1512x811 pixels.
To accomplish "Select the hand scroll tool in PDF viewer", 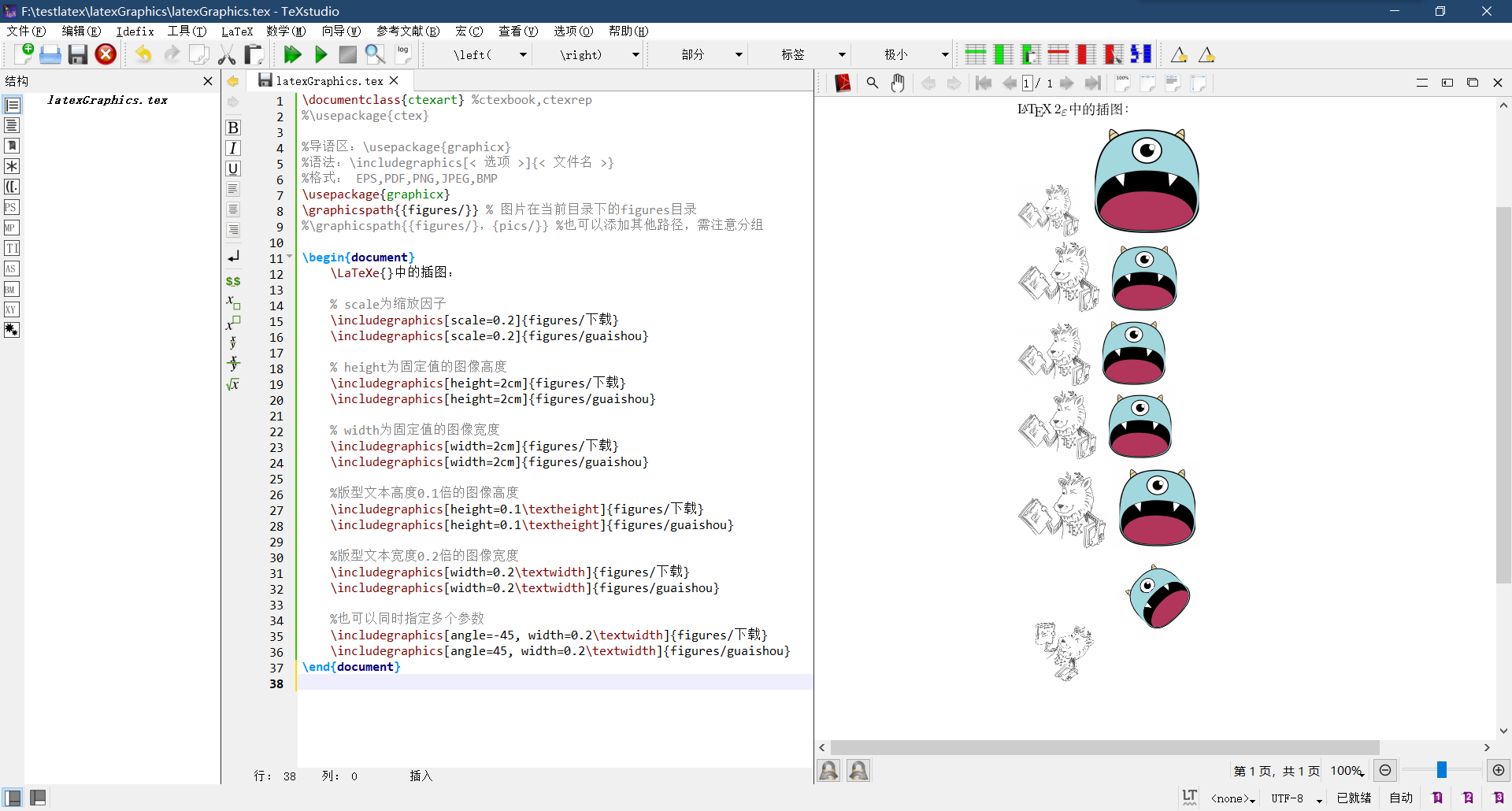I will 898,83.
